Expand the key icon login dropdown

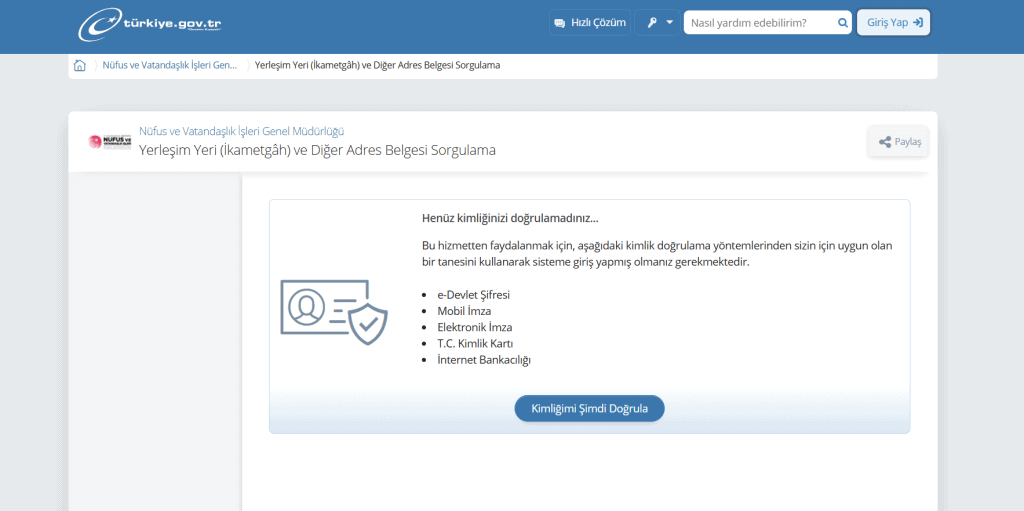pyautogui.click(x=658, y=22)
